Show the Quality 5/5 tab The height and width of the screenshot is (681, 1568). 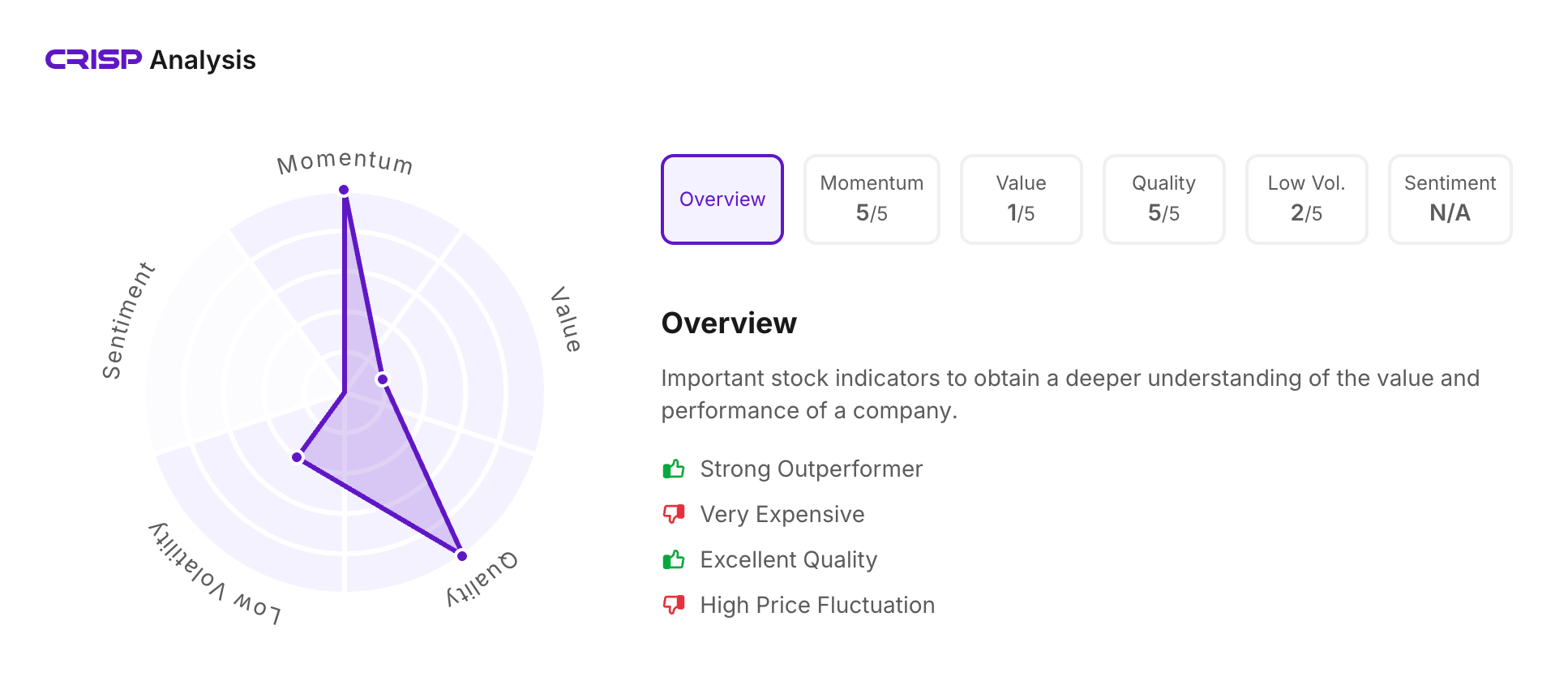click(1163, 199)
